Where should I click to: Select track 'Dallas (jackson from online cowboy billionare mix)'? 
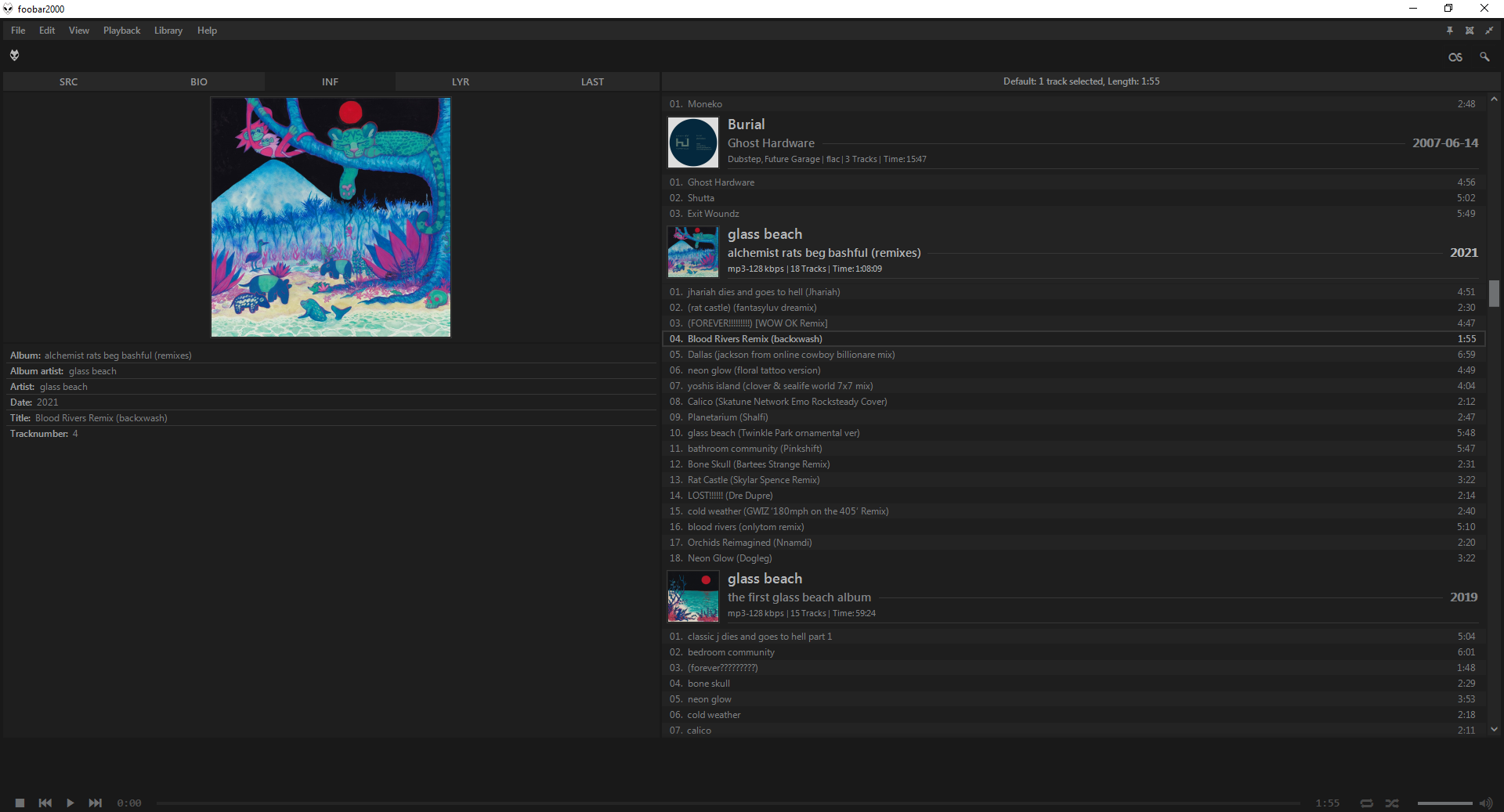1074,355
